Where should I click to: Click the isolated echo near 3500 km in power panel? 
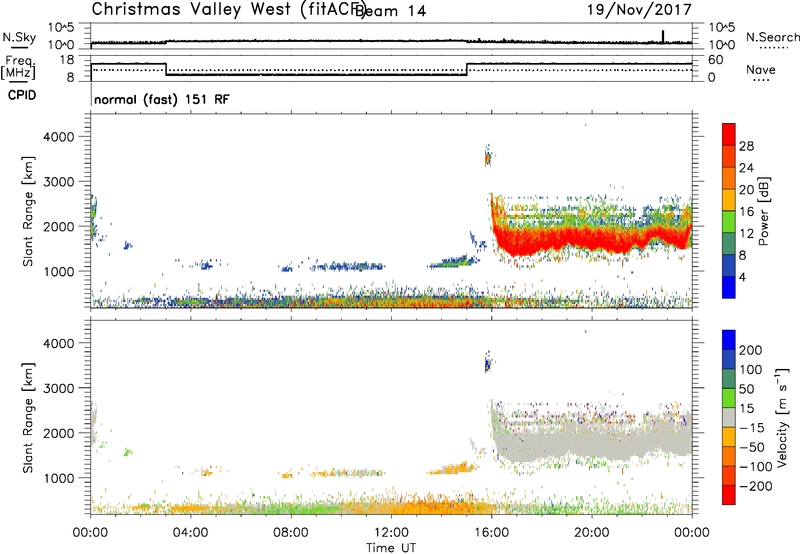488,158
